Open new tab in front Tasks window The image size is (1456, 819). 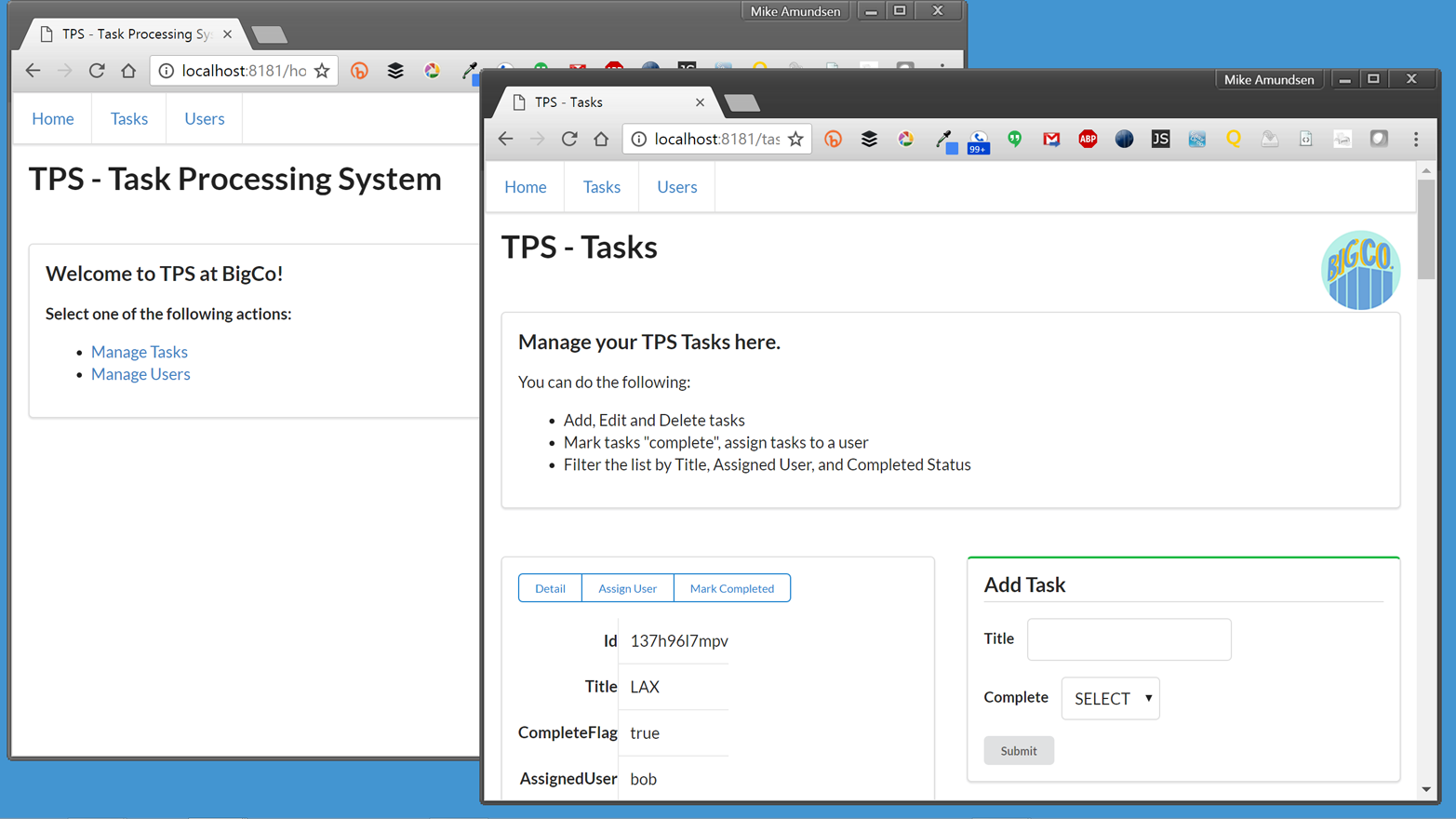click(x=741, y=102)
